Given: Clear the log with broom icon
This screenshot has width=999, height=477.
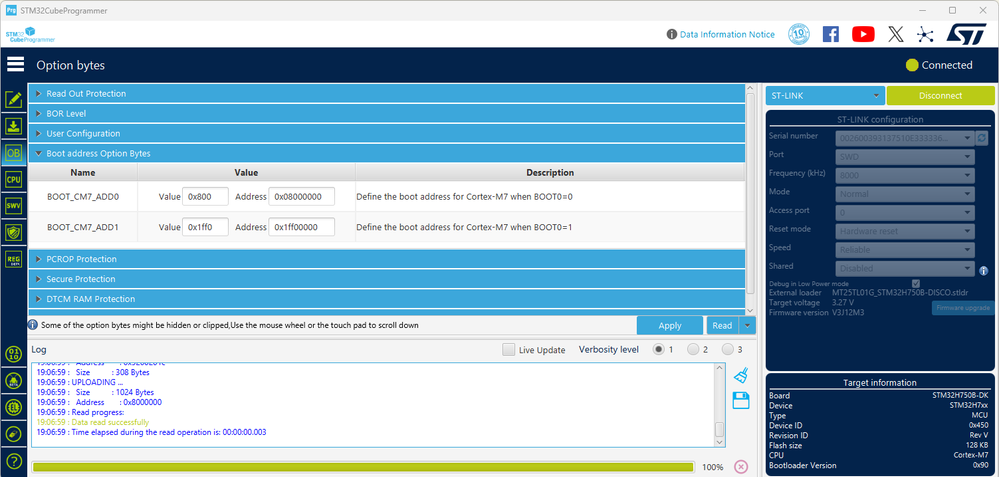Looking at the screenshot, I should [x=741, y=375].
